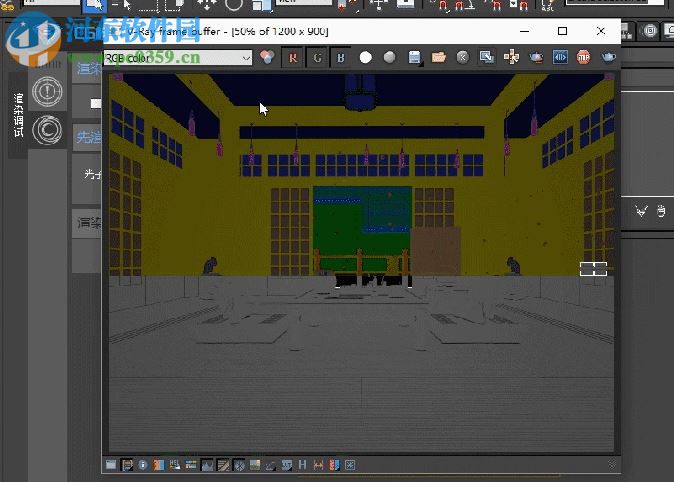Click circular C icon in left panel
This screenshot has height=482, width=674.
click(x=47, y=130)
